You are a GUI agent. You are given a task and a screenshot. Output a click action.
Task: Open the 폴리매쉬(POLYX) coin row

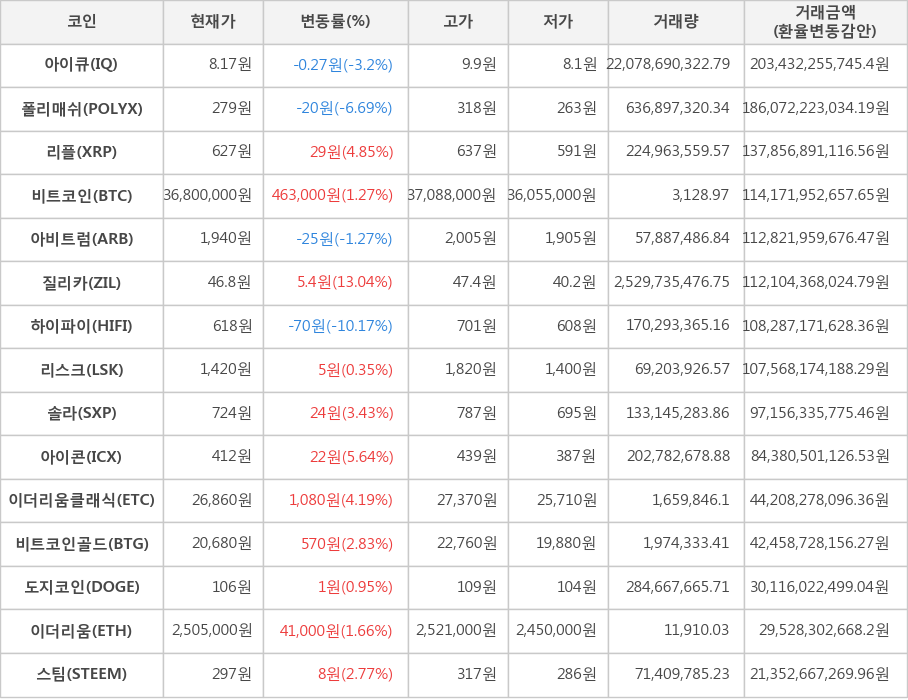pyautogui.click(x=81, y=108)
